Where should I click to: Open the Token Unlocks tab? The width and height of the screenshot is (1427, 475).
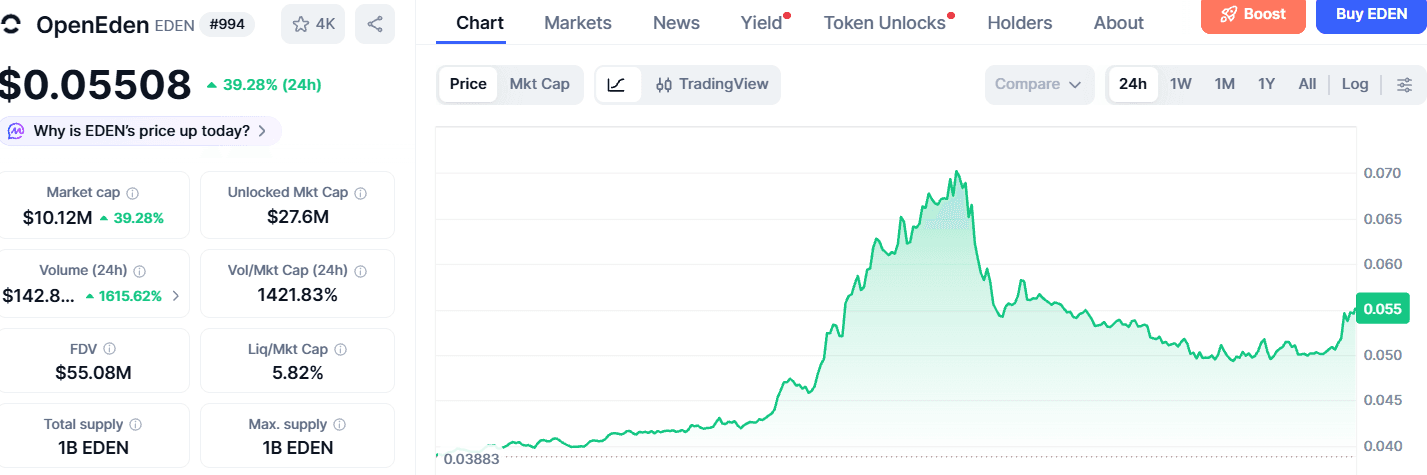[886, 23]
